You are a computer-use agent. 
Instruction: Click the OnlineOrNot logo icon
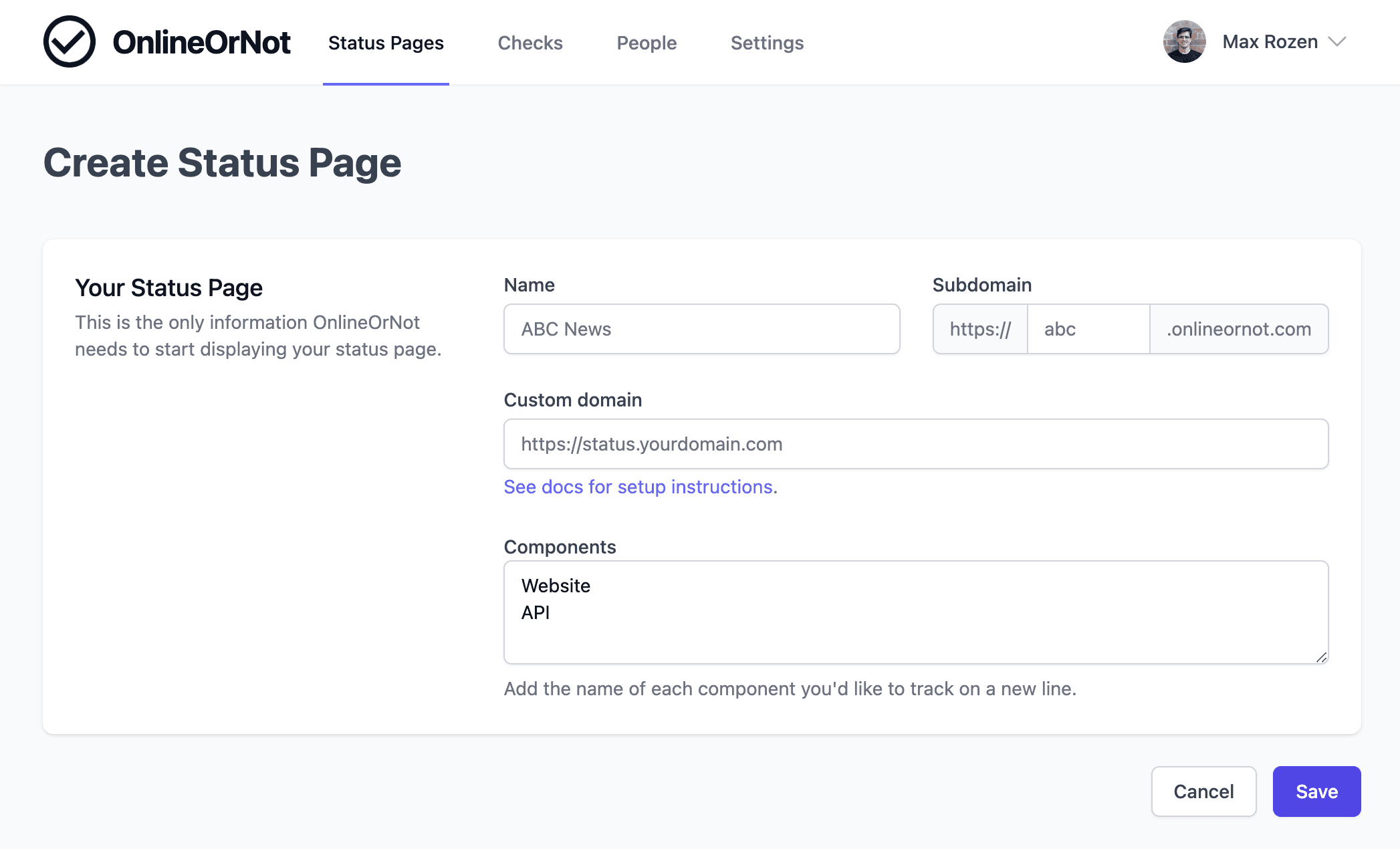click(x=67, y=42)
